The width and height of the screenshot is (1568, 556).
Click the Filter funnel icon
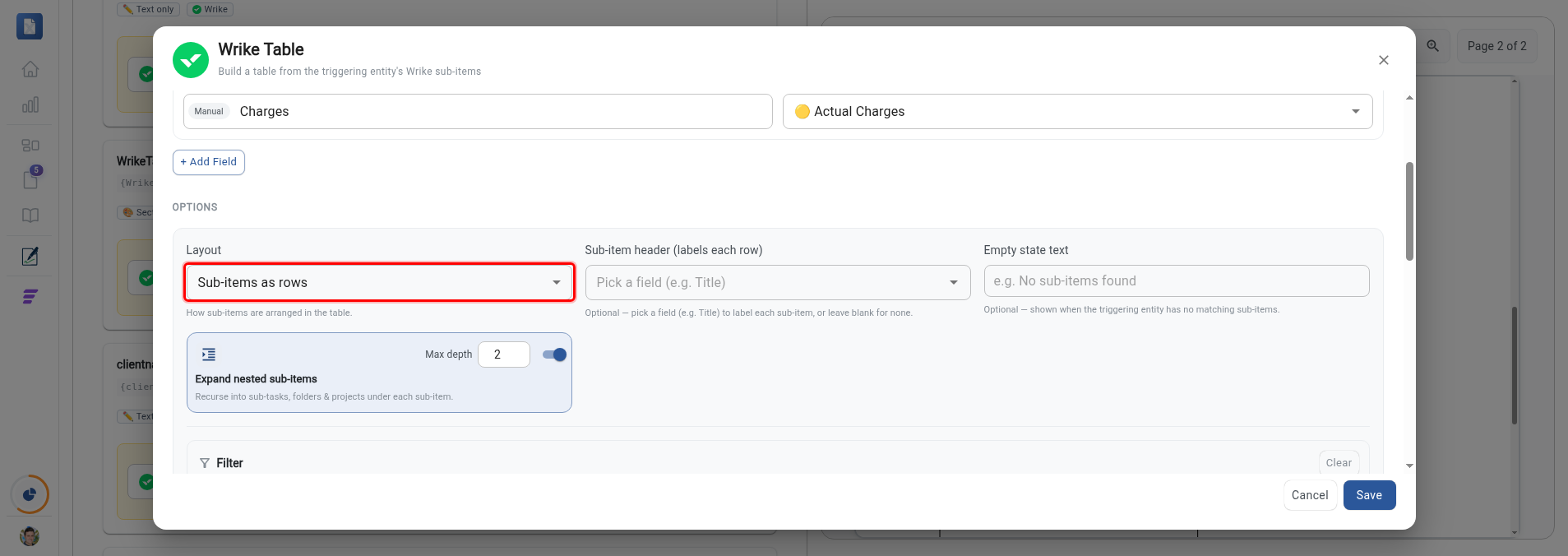[x=205, y=463]
